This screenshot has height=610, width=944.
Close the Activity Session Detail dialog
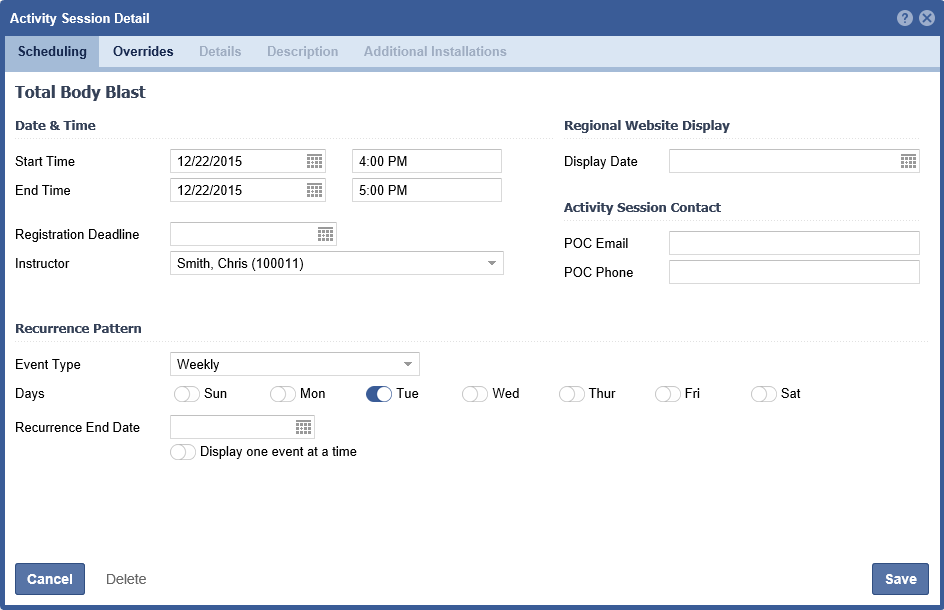pyautogui.click(x=927, y=18)
